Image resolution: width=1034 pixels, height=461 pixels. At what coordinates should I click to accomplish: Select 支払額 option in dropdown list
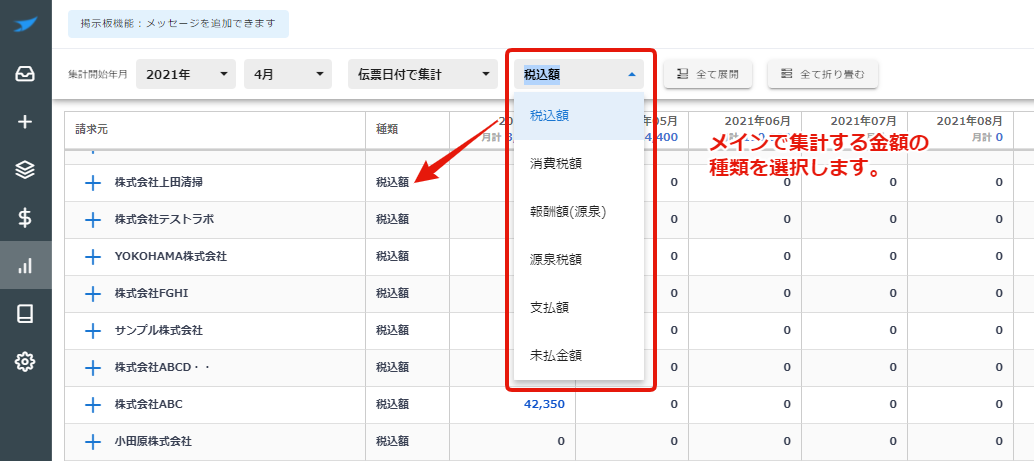click(x=579, y=307)
